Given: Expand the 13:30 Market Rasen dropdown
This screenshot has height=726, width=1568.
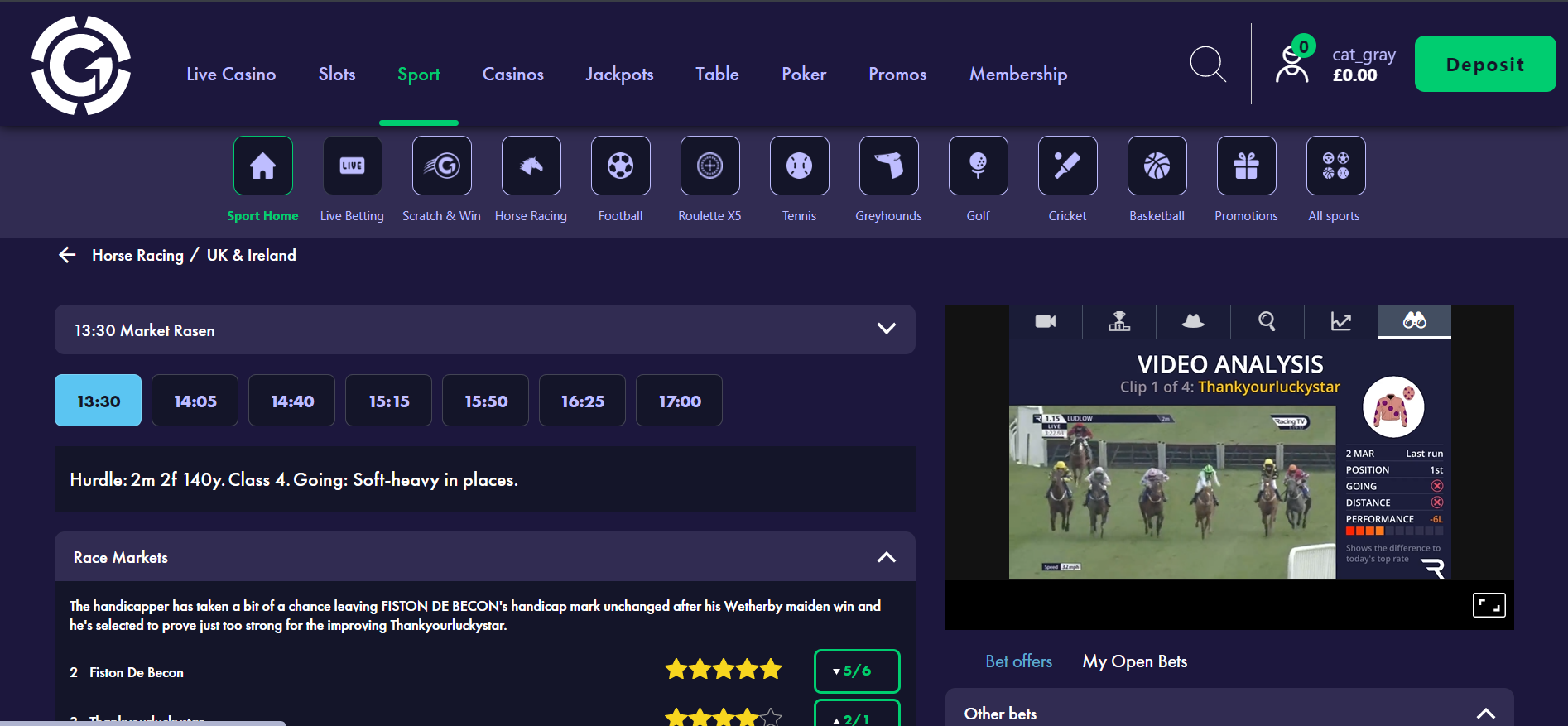Looking at the screenshot, I should (485, 329).
